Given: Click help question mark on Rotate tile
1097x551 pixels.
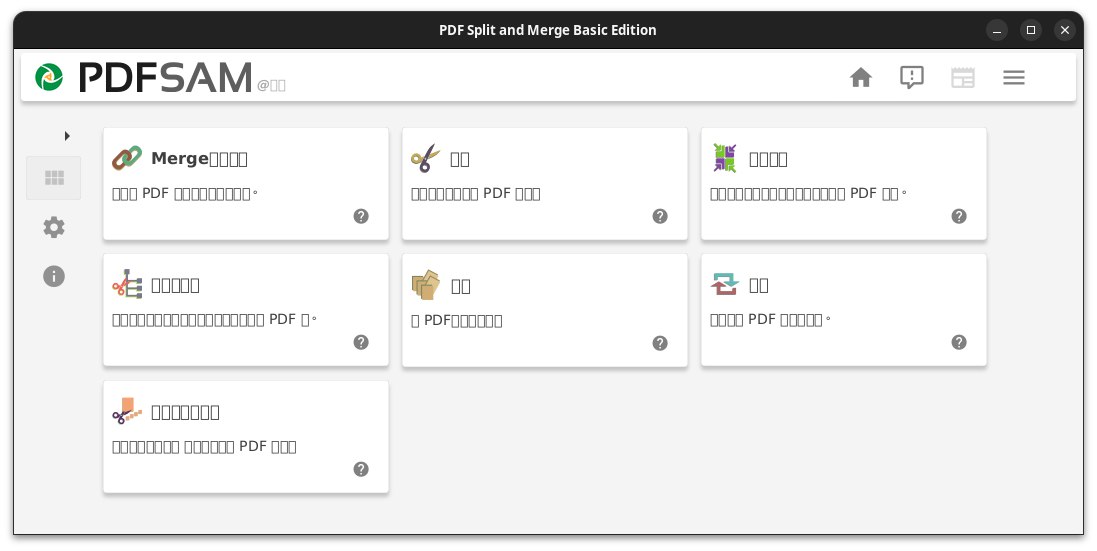Looking at the screenshot, I should pos(959,342).
